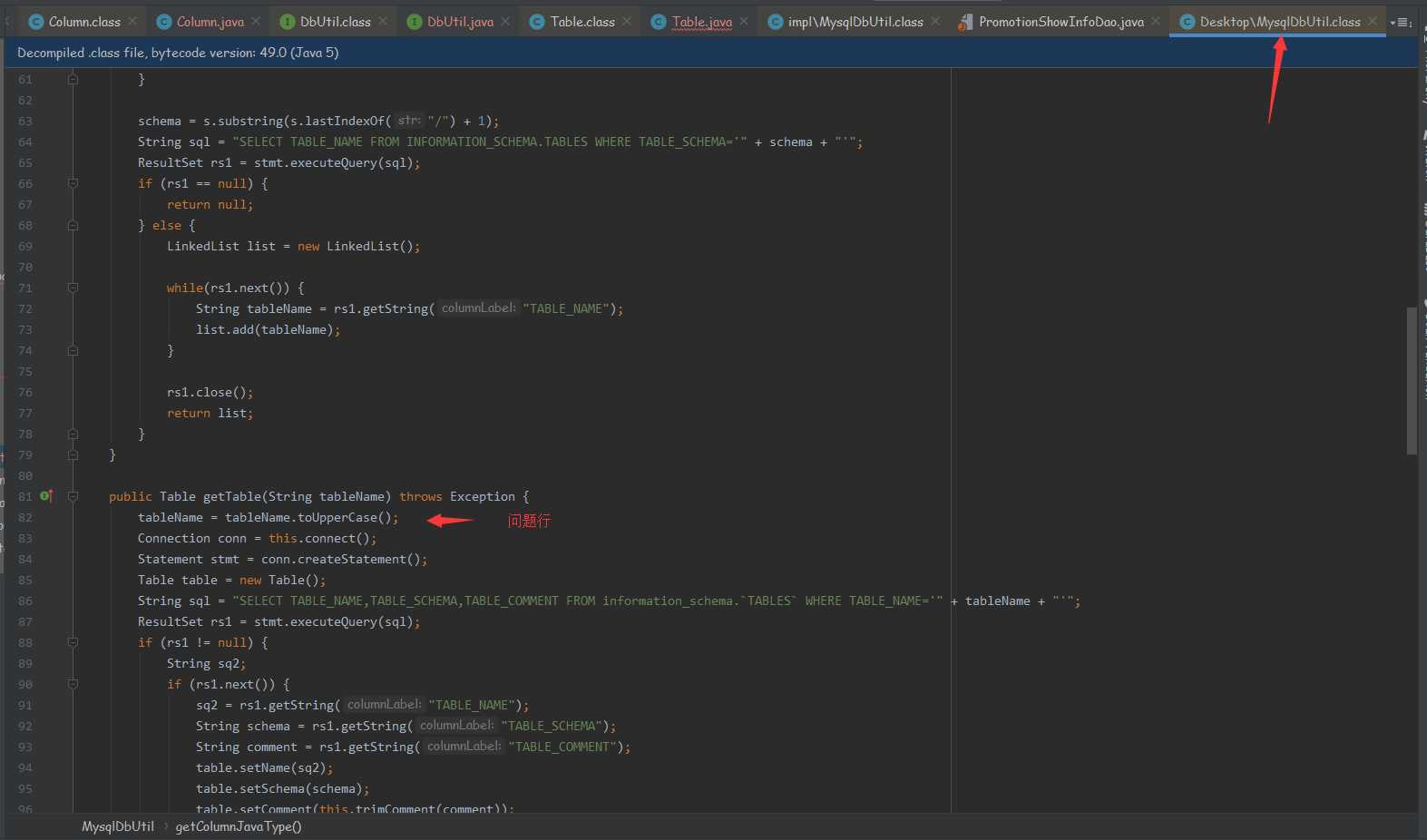This screenshot has width=1427, height=840.
Task: Toggle the fold marker on line 61
Action: click(x=73, y=79)
